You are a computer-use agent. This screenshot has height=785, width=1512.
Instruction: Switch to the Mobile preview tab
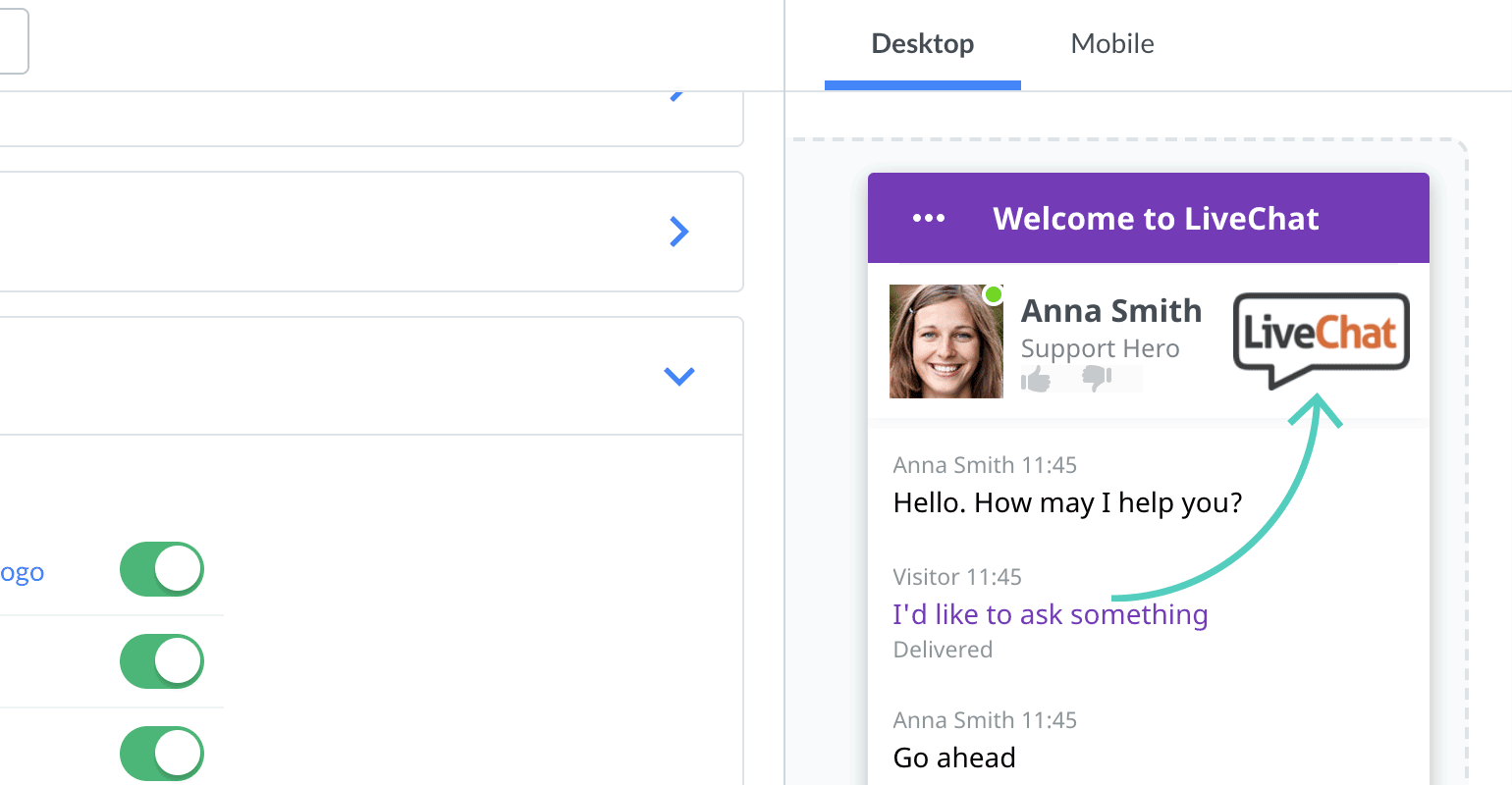(x=1112, y=44)
